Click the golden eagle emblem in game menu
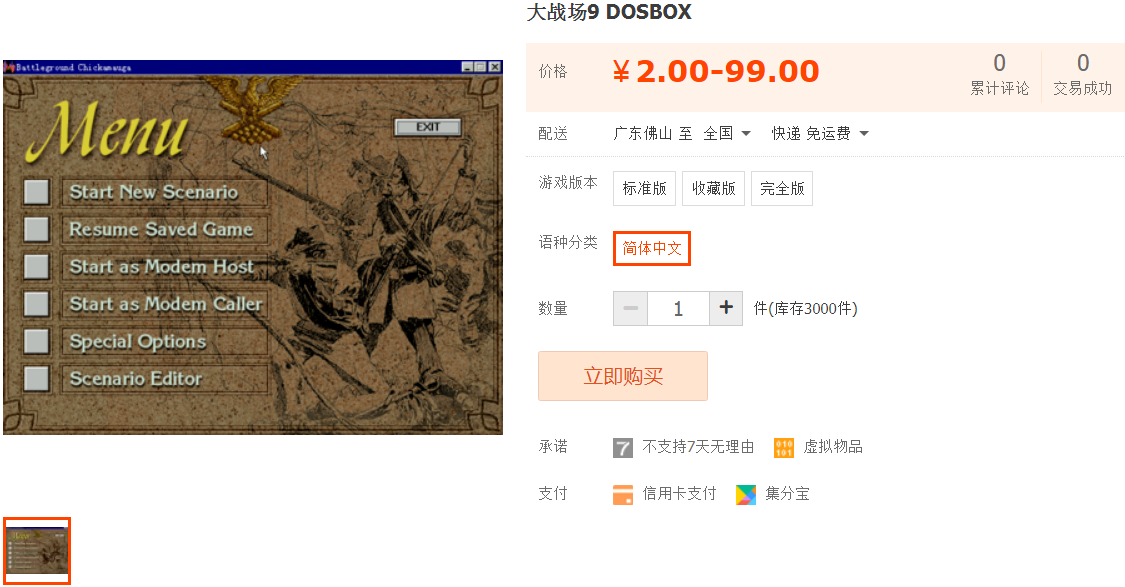Screen dimensions: 1125x587 point(251,108)
